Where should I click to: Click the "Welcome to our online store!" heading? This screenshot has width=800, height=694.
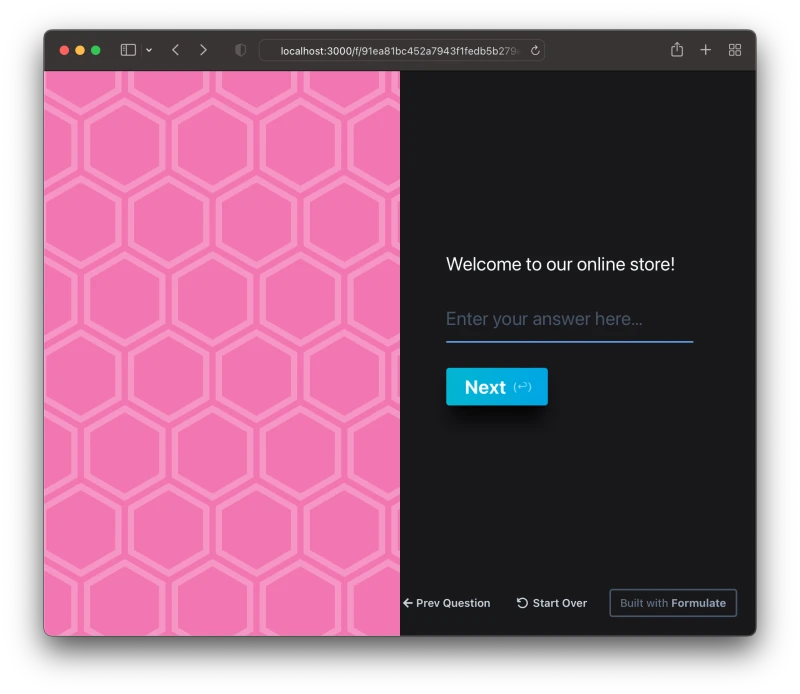point(560,265)
